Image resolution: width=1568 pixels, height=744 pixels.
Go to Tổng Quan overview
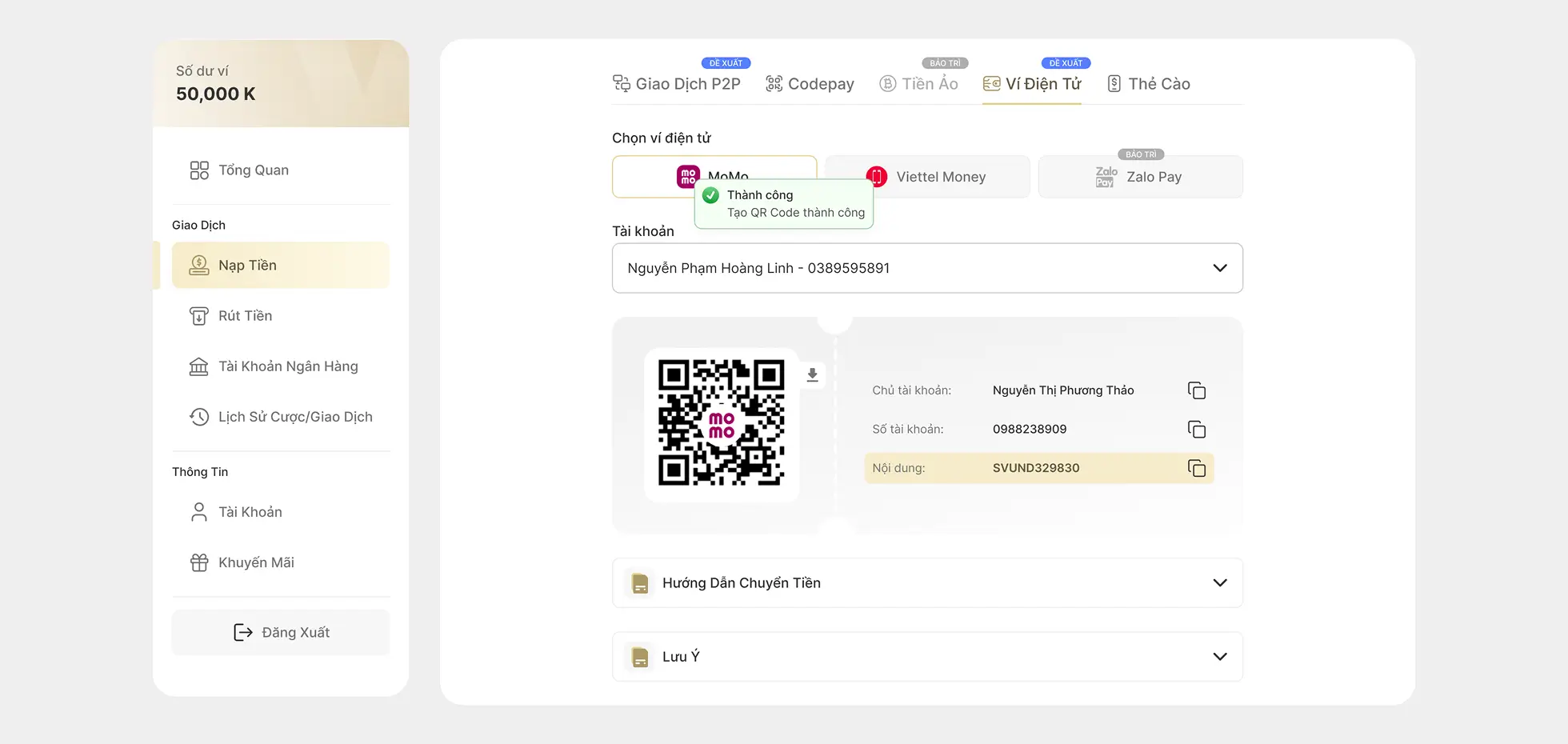click(281, 170)
